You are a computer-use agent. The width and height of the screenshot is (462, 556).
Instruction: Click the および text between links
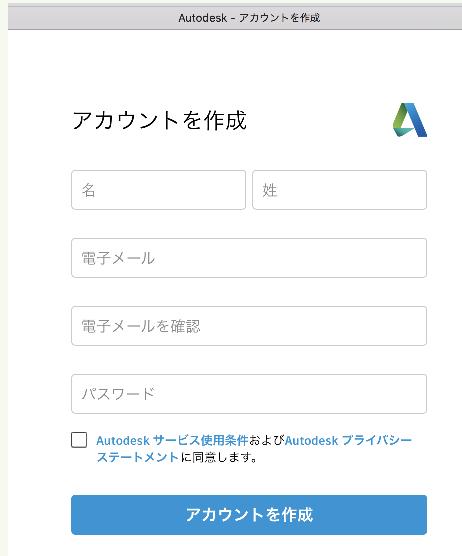(x=266, y=440)
